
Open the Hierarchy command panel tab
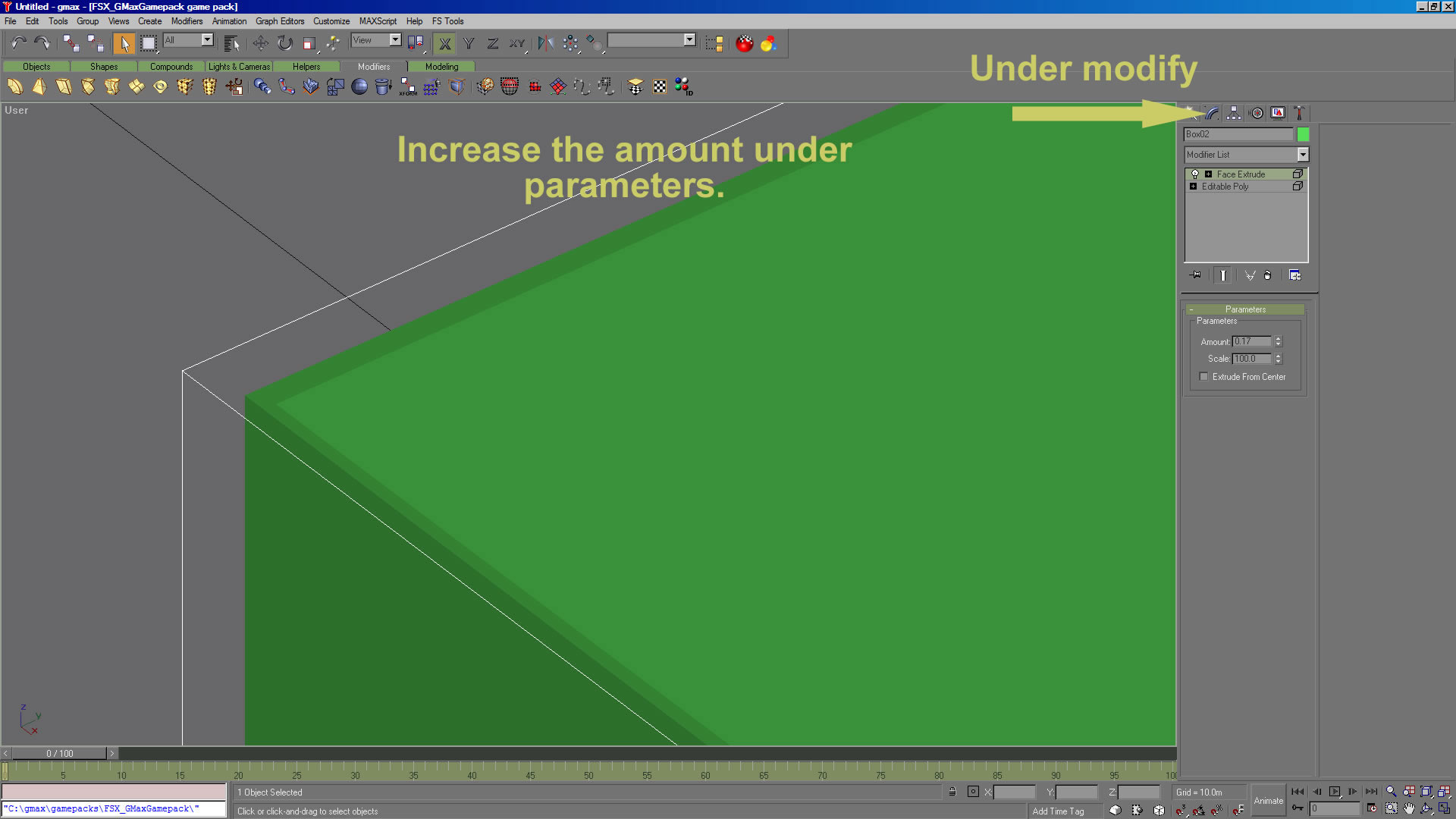pyautogui.click(x=1234, y=113)
